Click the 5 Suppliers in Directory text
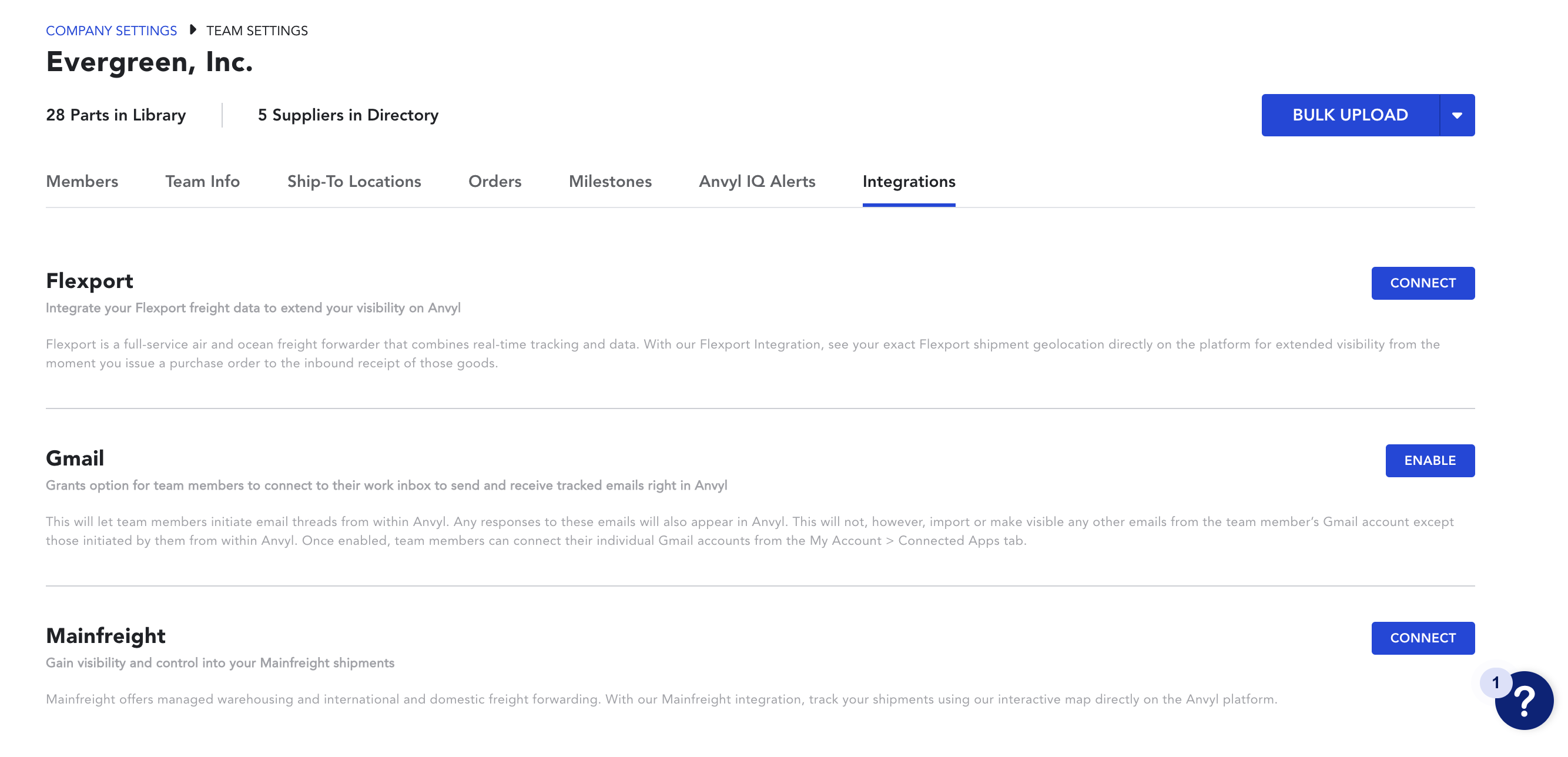 click(x=348, y=115)
